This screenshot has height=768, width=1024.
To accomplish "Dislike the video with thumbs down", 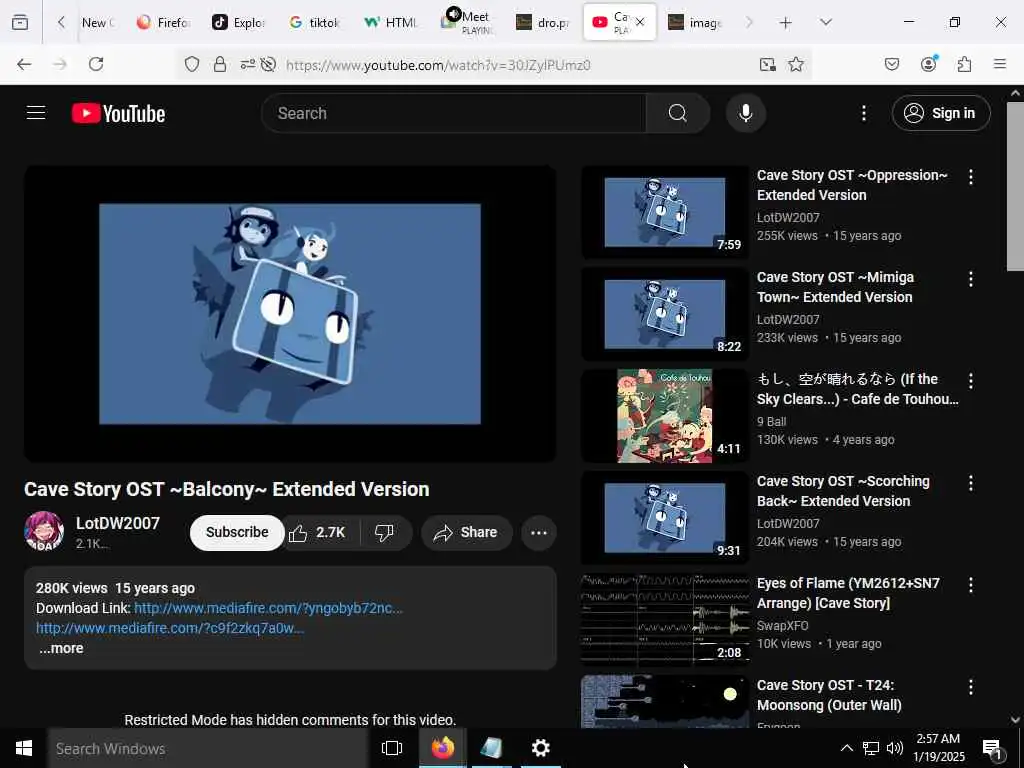I will point(385,532).
